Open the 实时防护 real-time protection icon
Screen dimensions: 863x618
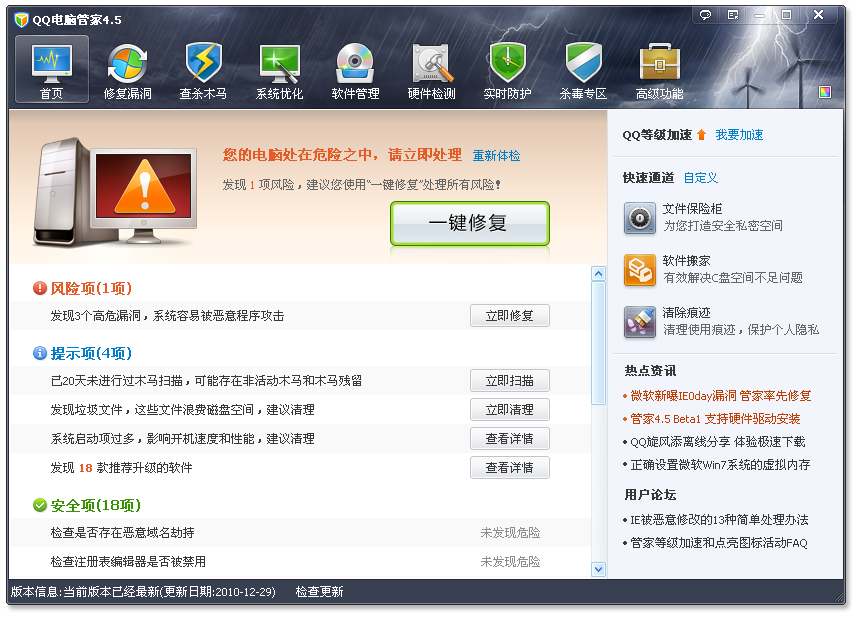coord(507,64)
